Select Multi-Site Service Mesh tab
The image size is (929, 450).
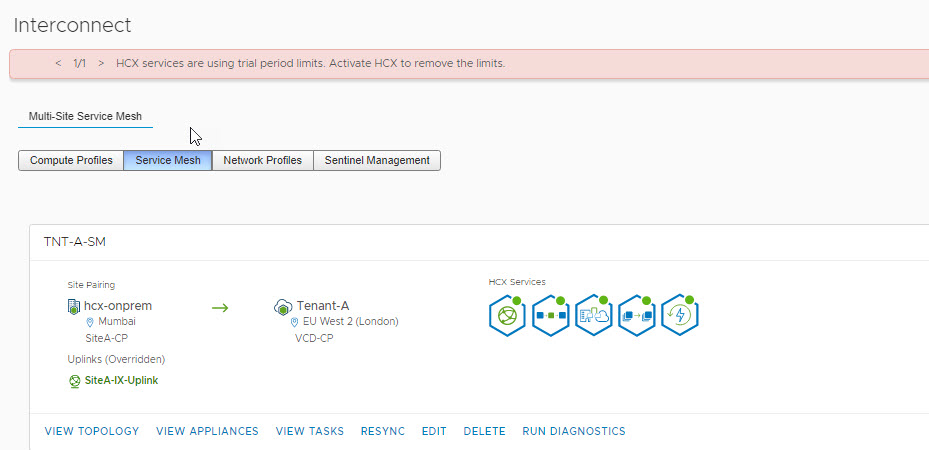point(85,117)
